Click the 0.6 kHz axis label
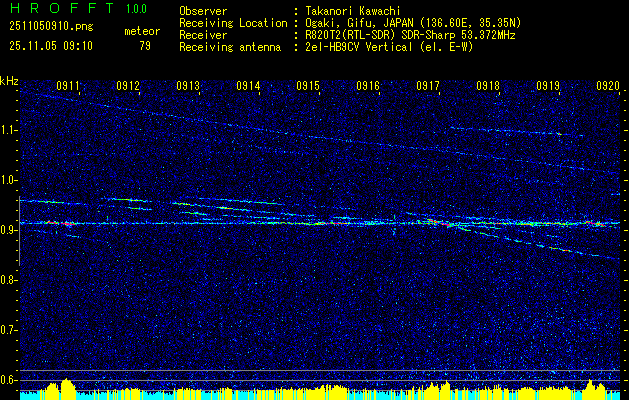The width and height of the screenshot is (629, 400). (9, 380)
